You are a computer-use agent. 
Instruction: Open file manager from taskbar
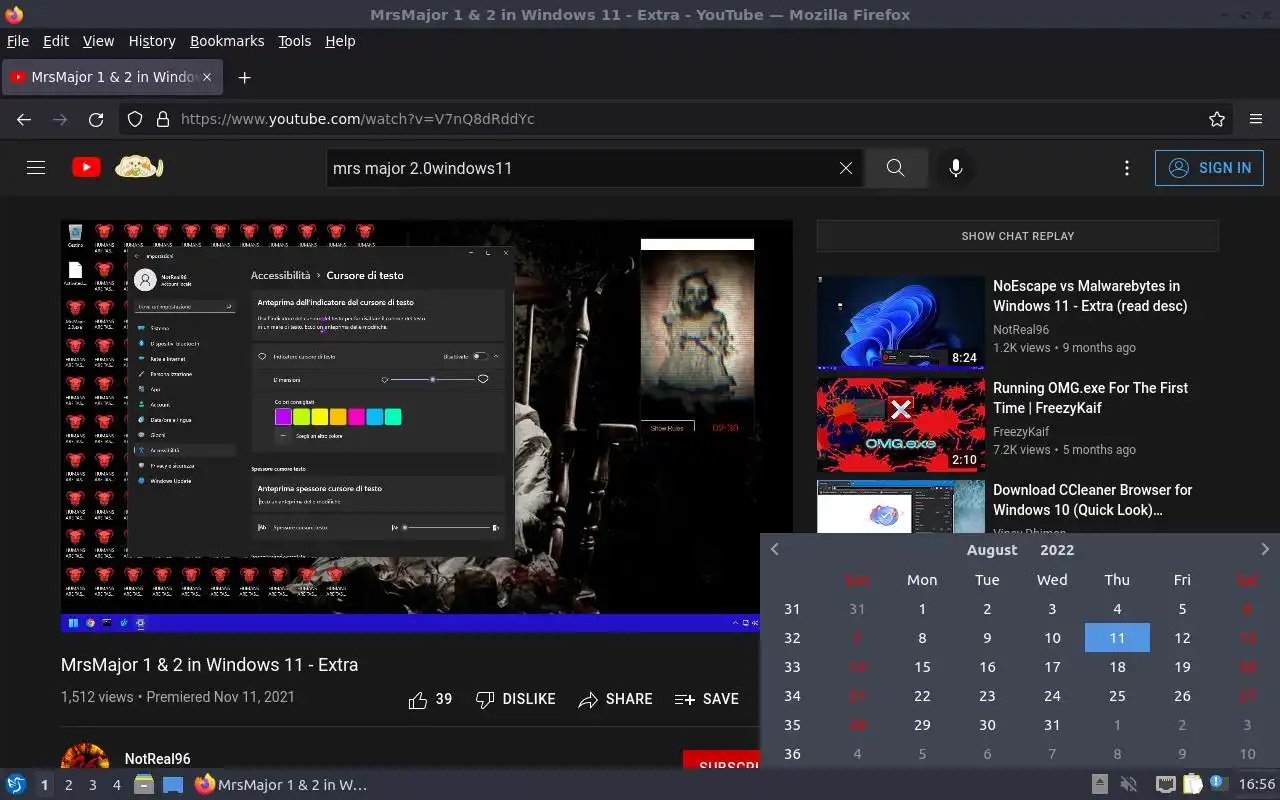(x=144, y=785)
